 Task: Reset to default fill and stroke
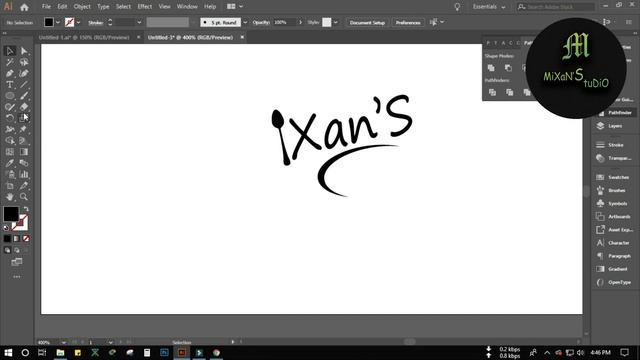coord(6,228)
